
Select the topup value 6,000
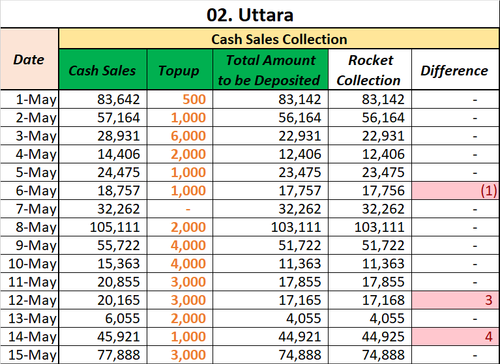[x=179, y=136]
